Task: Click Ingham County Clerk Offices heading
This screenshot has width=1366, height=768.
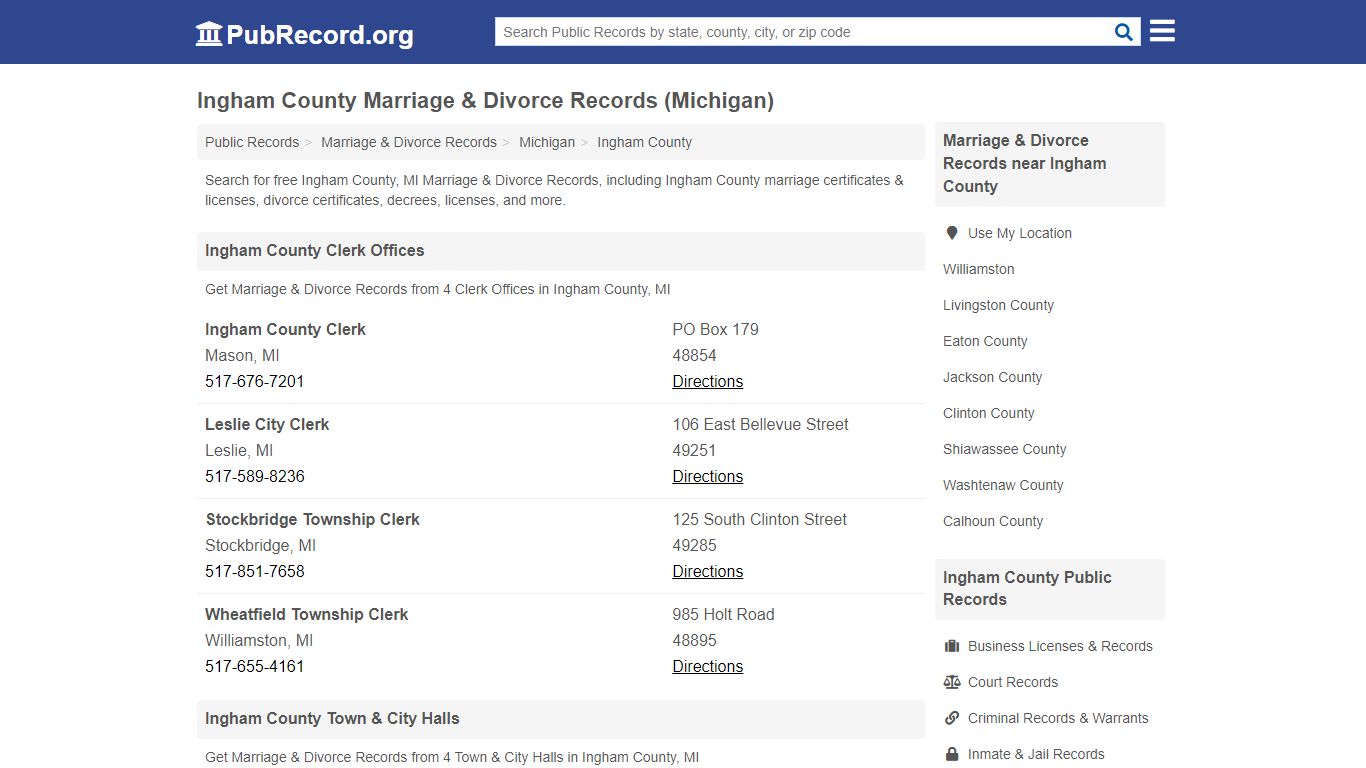Action: (314, 250)
